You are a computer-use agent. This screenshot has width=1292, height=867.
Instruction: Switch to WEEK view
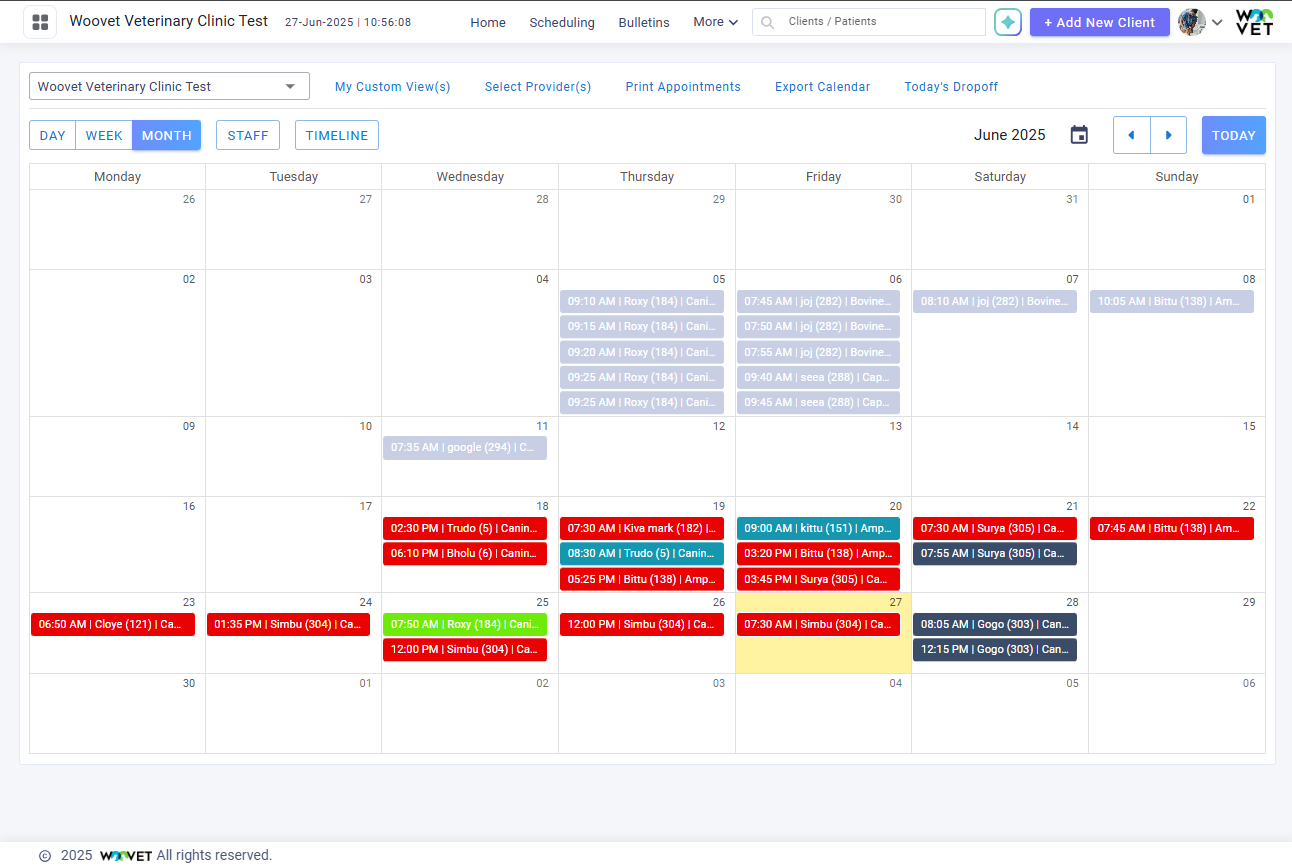pos(104,134)
